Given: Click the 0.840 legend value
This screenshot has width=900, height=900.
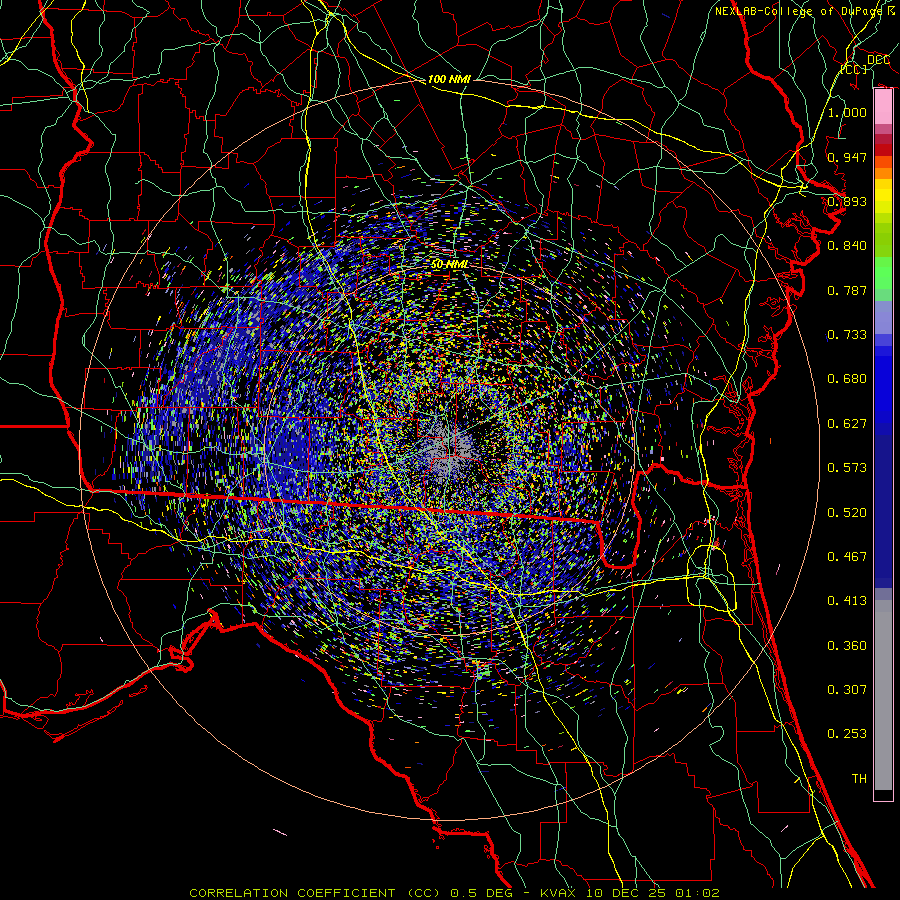Looking at the screenshot, I should click(847, 246).
